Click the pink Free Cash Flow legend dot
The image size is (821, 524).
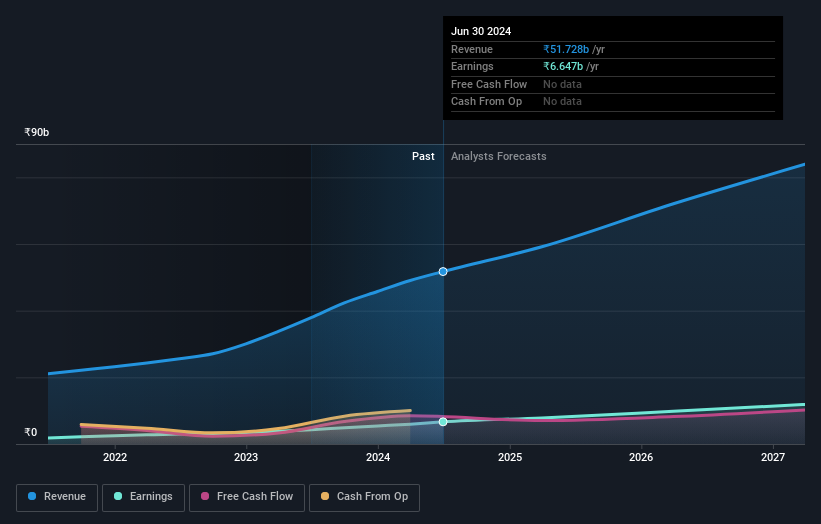pos(205,496)
